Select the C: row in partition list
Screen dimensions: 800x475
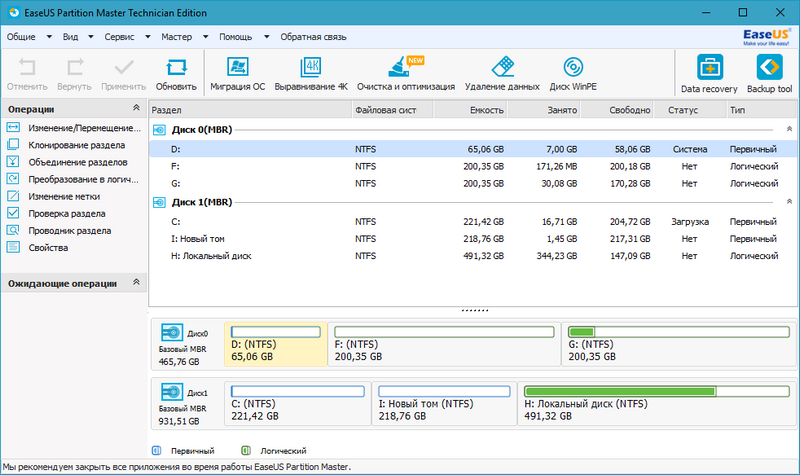click(472, 221)
